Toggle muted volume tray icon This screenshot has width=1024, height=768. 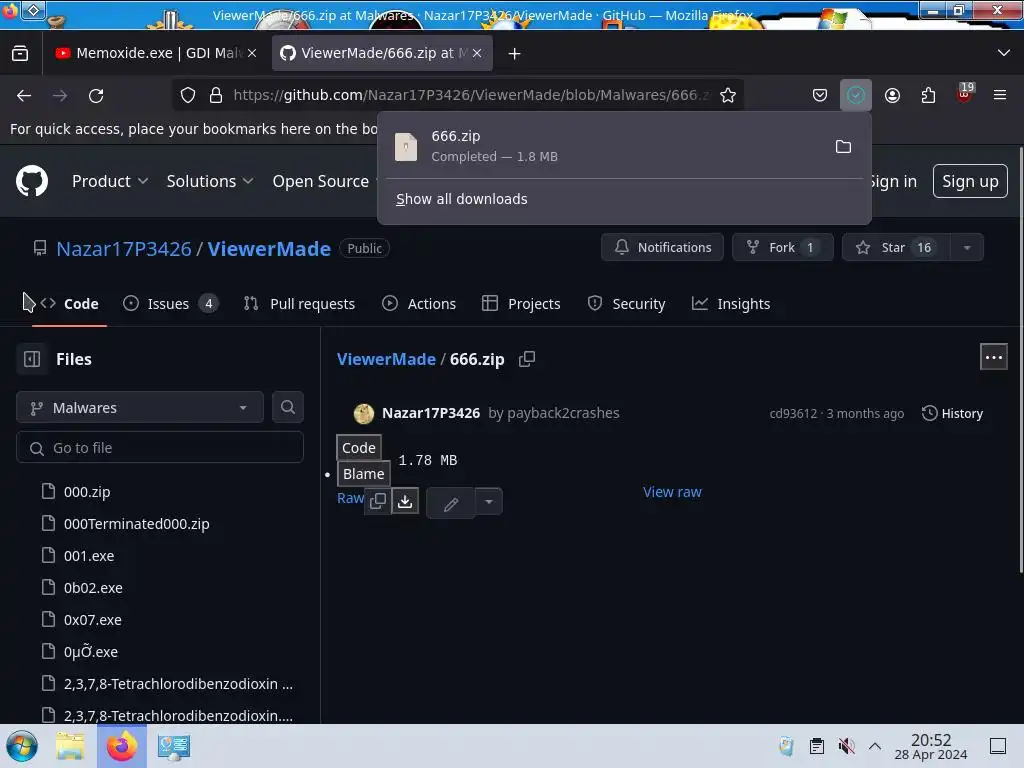coord(846,746)
